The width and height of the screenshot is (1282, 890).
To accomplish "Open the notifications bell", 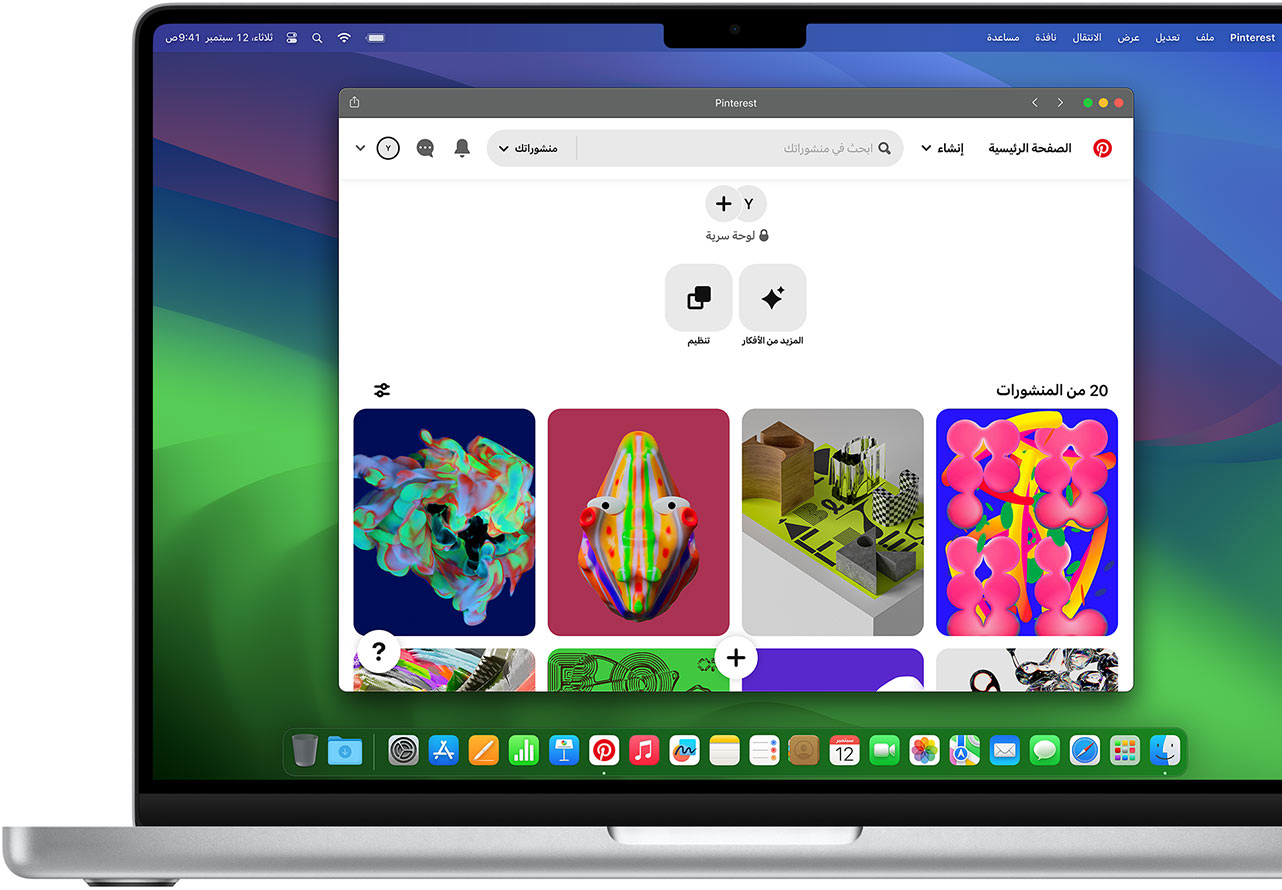I will [461, 148].
